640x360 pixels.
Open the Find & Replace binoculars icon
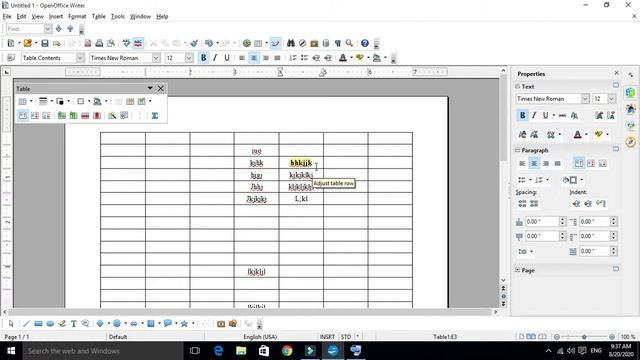291,43
